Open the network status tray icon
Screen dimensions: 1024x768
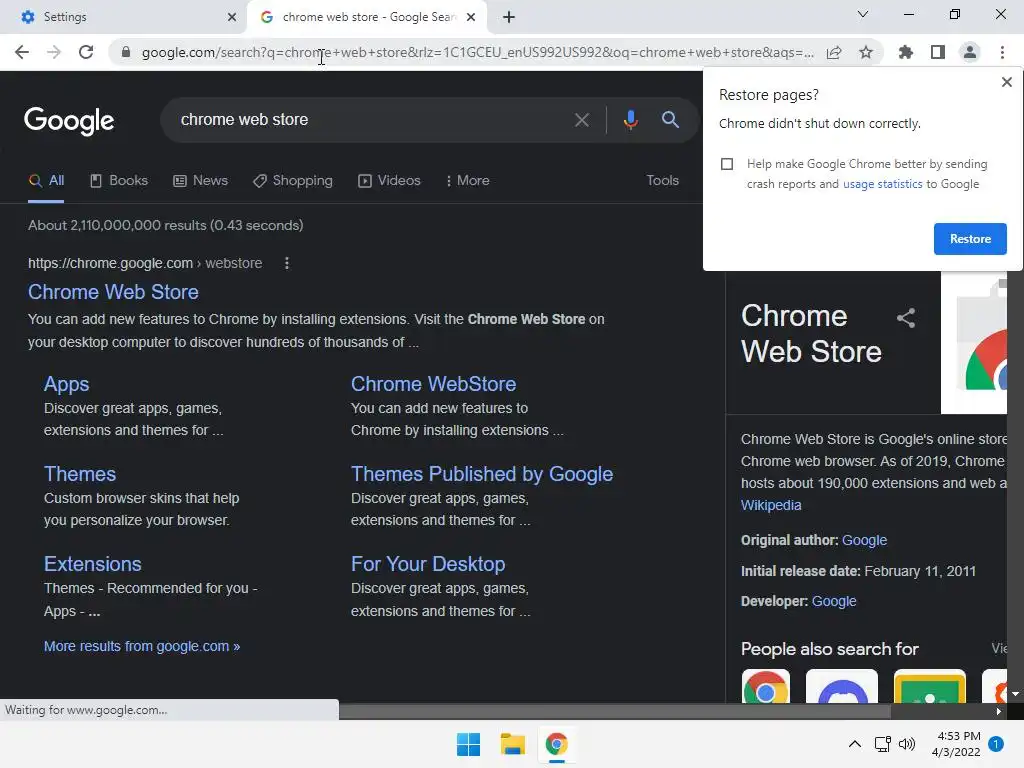[x=882, y=744]
